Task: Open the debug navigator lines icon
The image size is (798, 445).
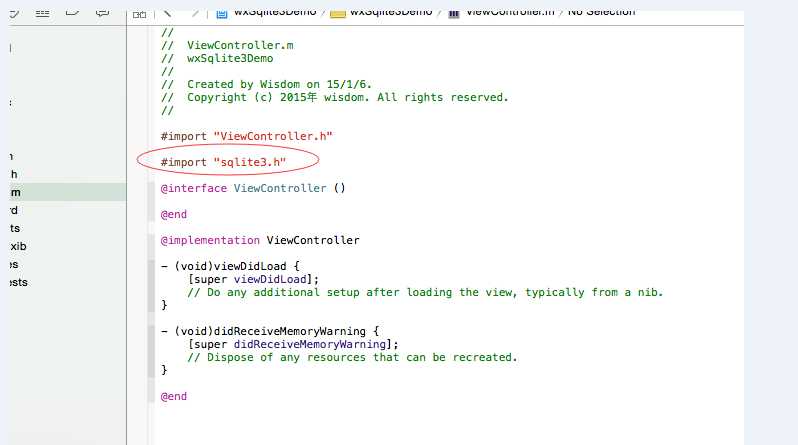Action: (x=42, y=13)
